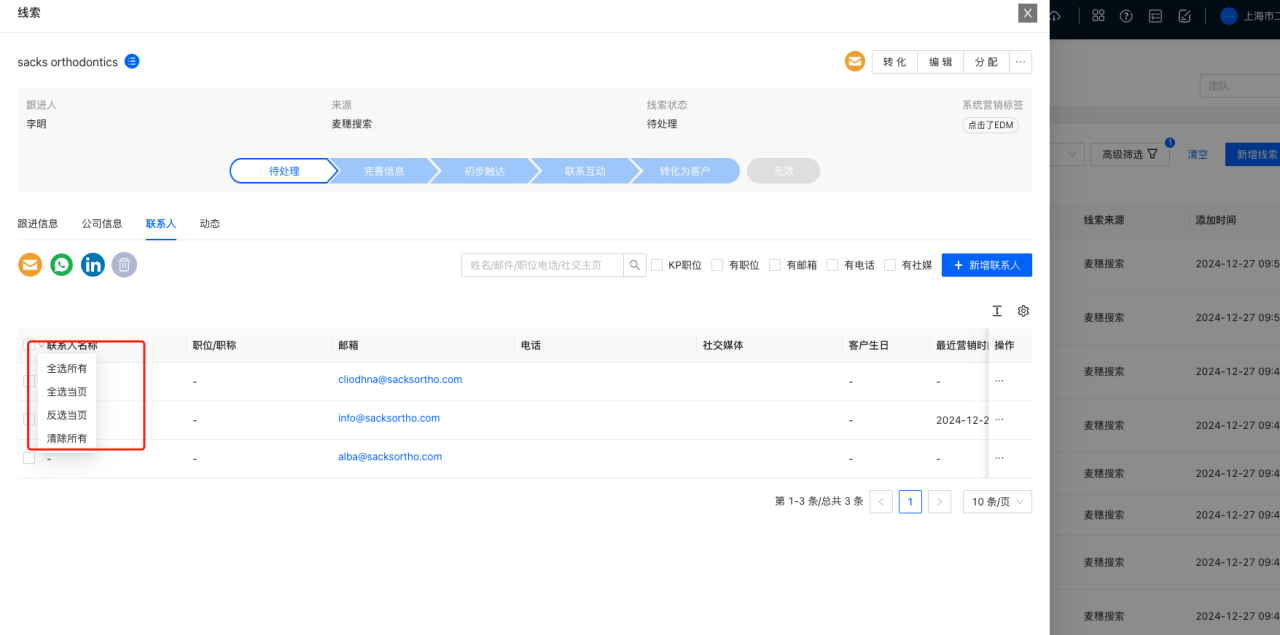Choose 全选当页 from selection menu
The height and width of the screenshot is (635, 1280).
pos(67,392)
